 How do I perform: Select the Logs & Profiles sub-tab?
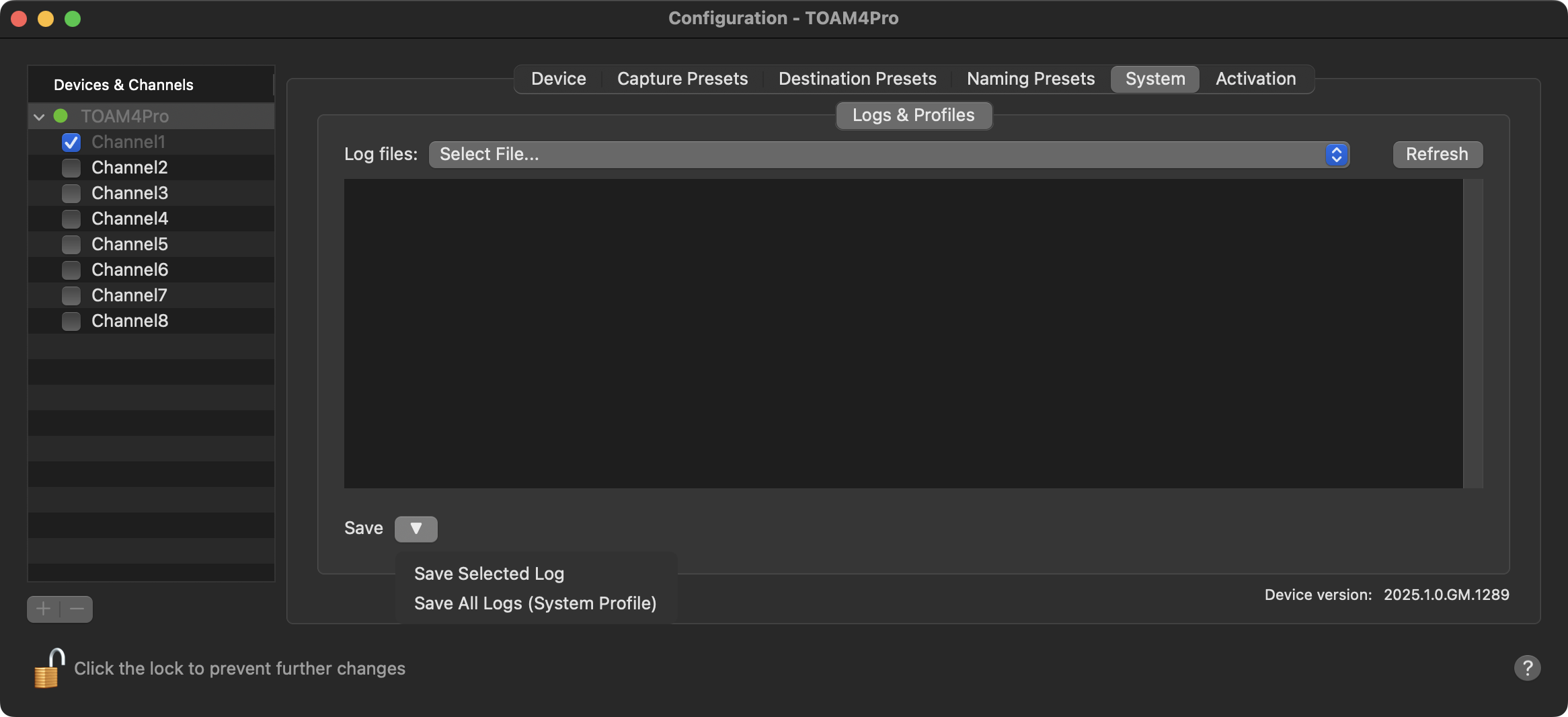pos(913,115)
